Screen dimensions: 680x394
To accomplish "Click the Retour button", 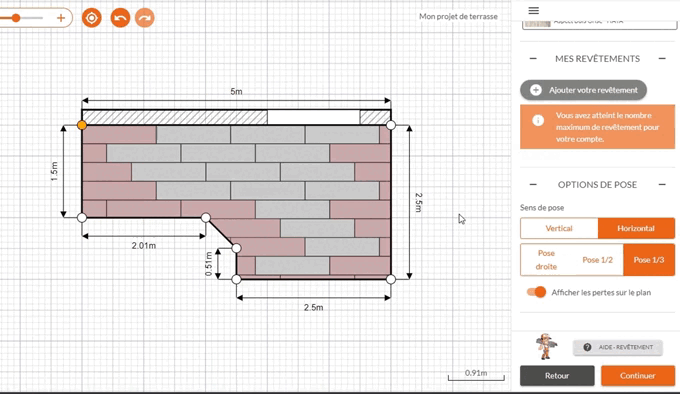I will [x=557, y=375].
